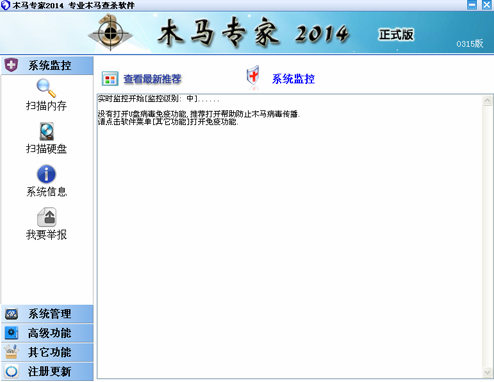Screen dimensions: 494x382
Task: Minimize the 木马专家2014 window
Action: [472, 5]
